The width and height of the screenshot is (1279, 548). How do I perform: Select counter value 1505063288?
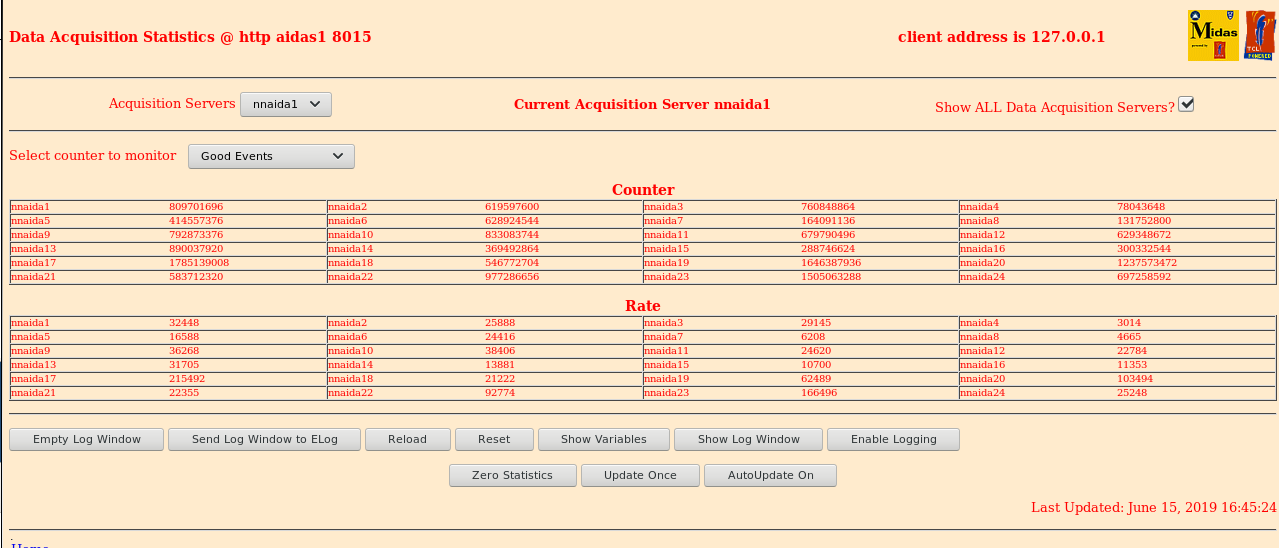[831, 277]
